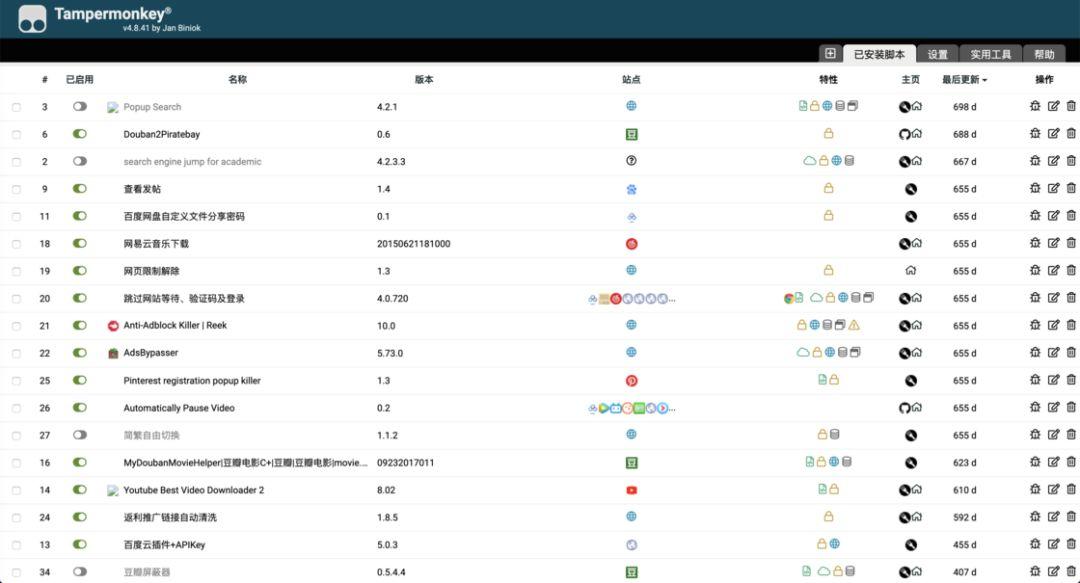The image size is (1080, 583).
Task: Delete 百度云插件+APIKey via trash icon
Action: pos(1071,544)
